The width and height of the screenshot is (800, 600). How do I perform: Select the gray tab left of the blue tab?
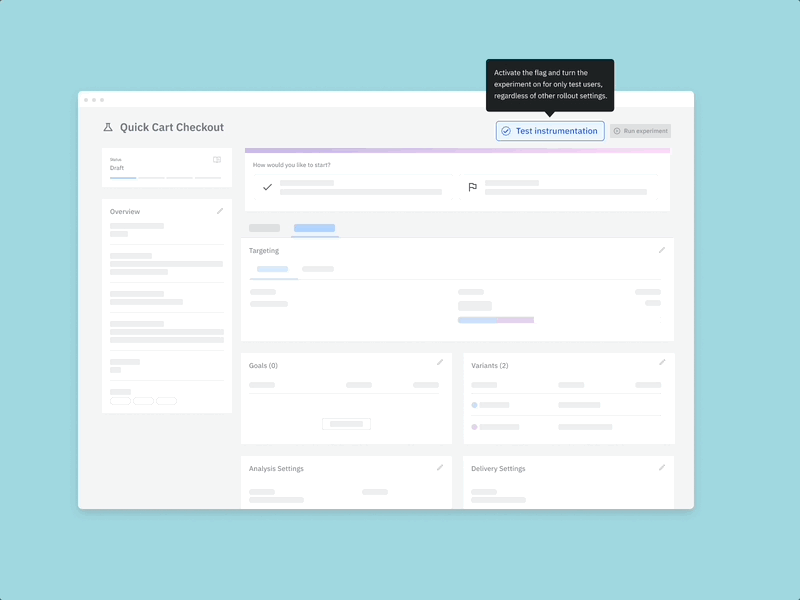pyautogui.click(x=264, y=227)
